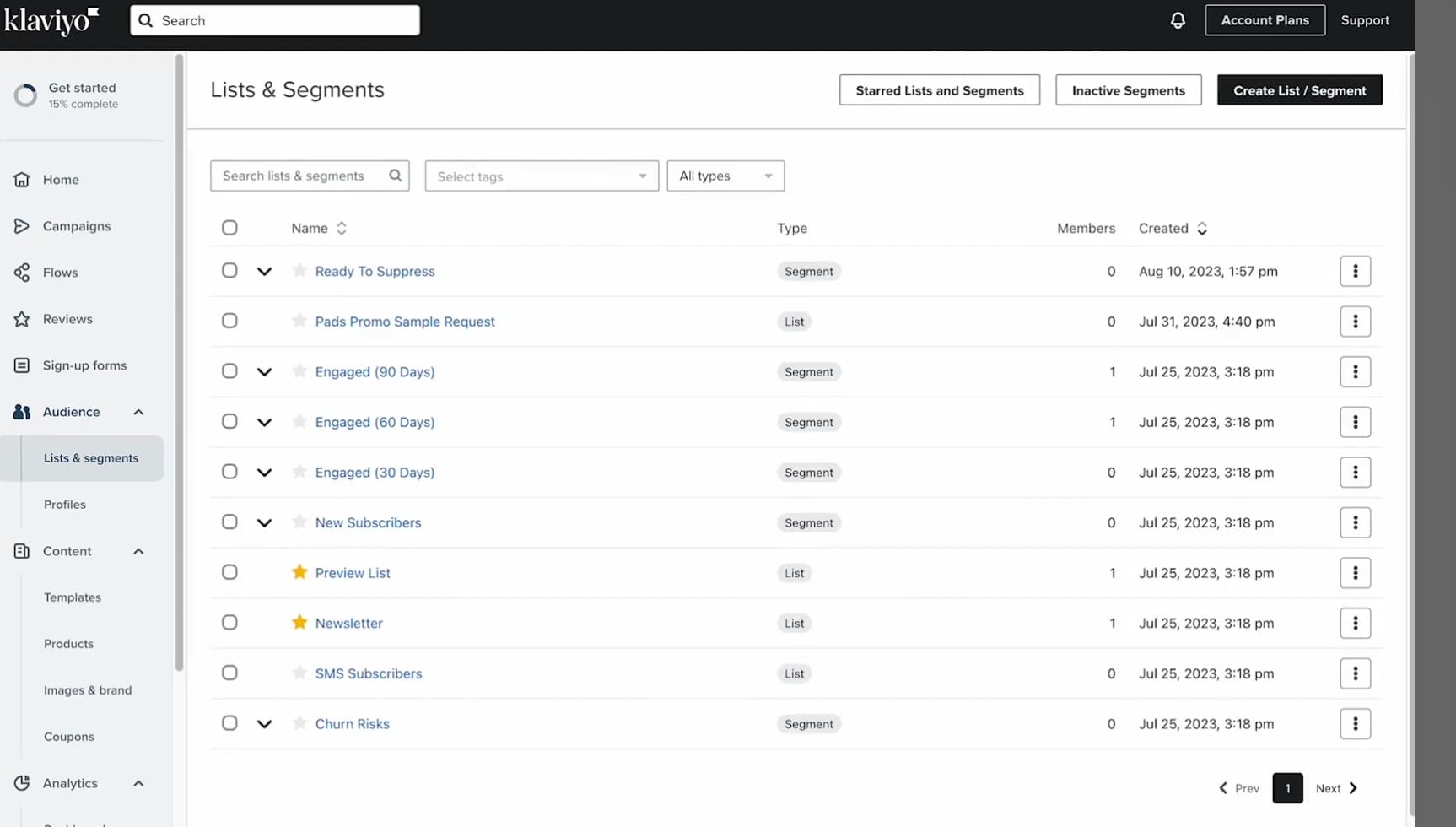Open more options for Pads Promo Sample Request
This screenshot has height=827, width=1456.
click(x=1355, y=322)
